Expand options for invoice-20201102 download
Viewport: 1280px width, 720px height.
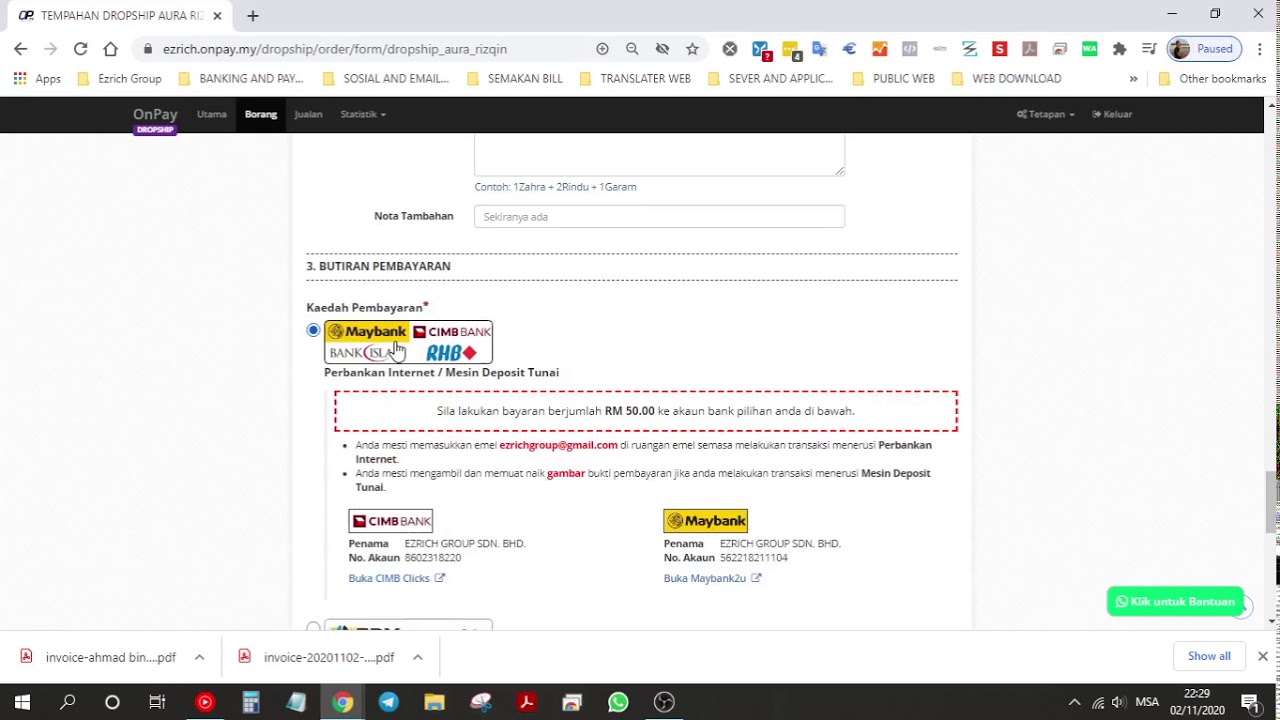click(x=417, y=657)
